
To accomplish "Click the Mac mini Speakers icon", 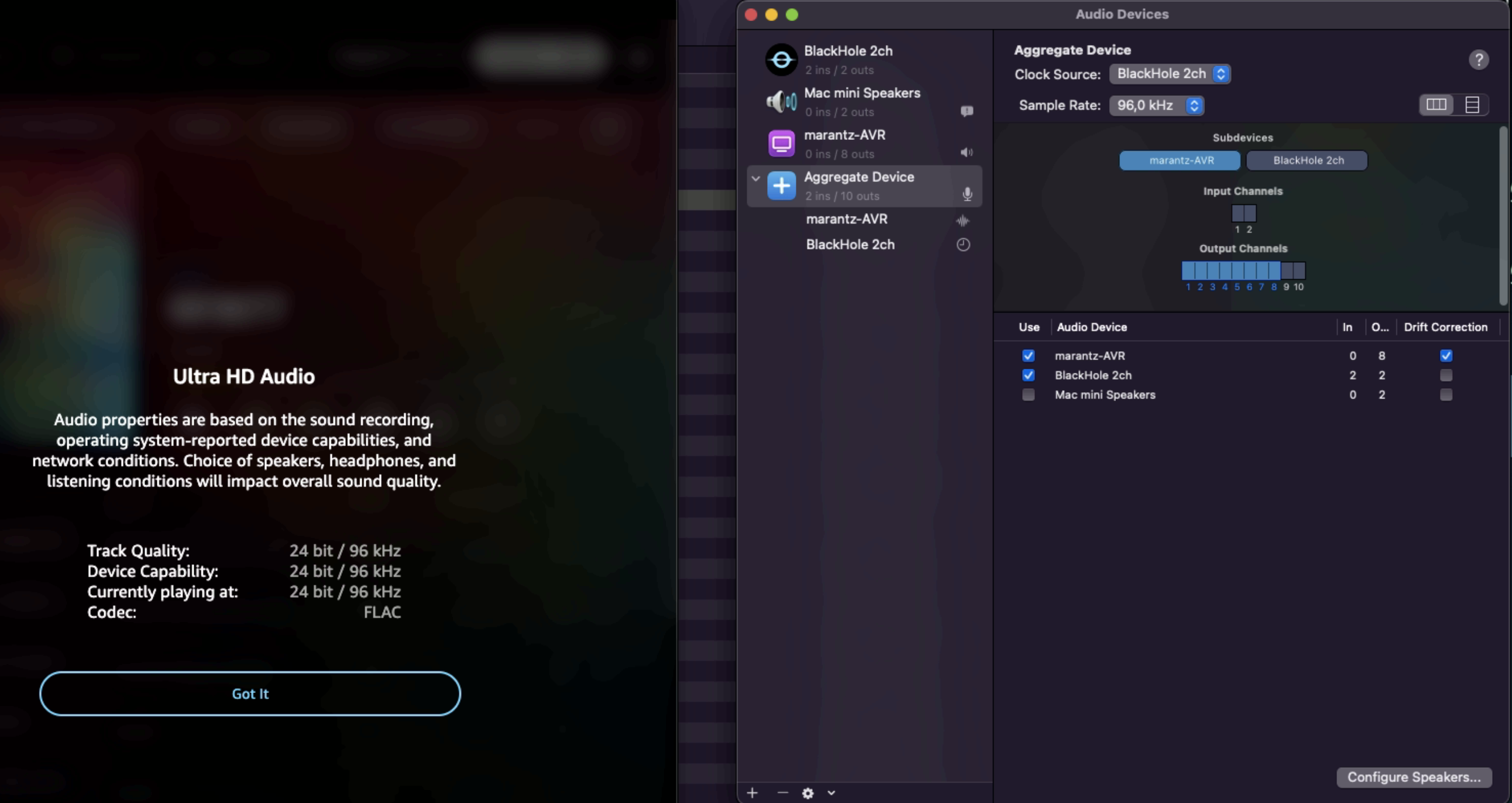I will pos(781,102).
